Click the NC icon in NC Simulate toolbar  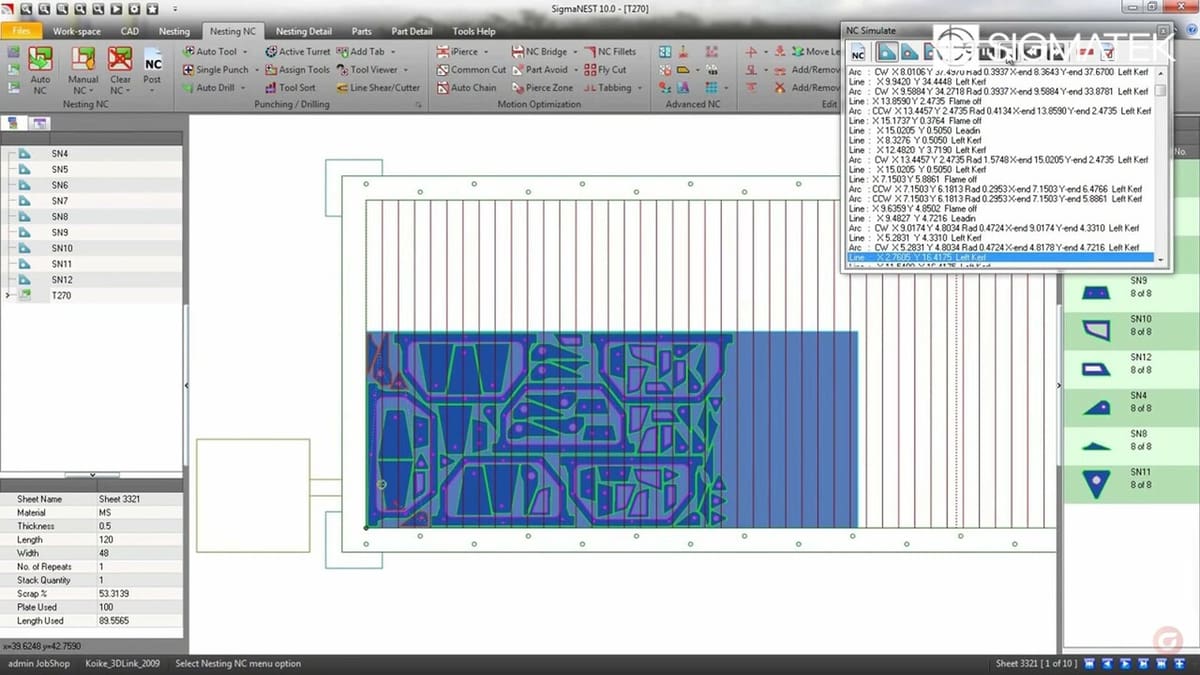(858, 52)
